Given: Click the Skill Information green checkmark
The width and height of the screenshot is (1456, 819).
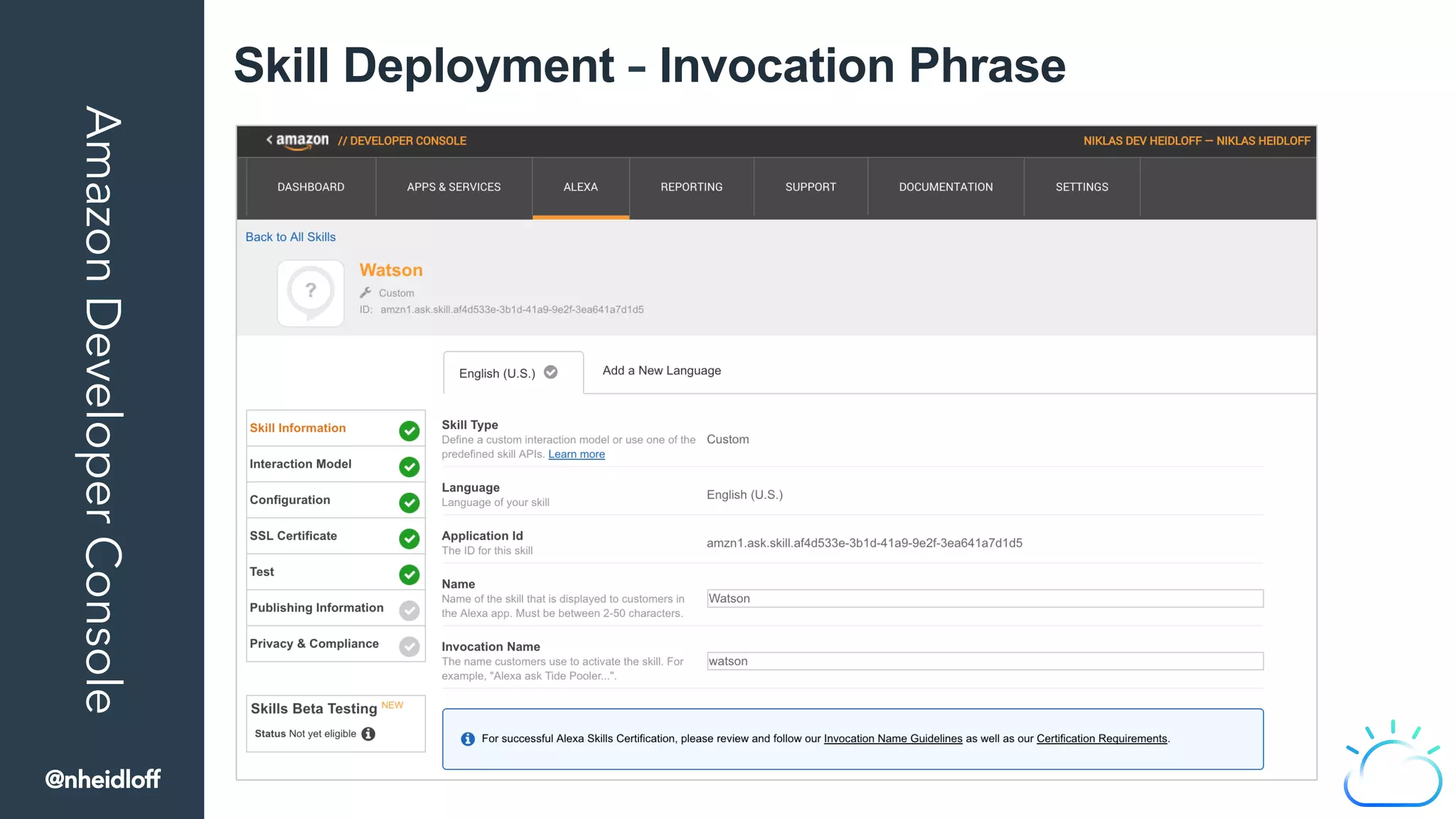Looking at the screenshot, I should coord(409,431).
